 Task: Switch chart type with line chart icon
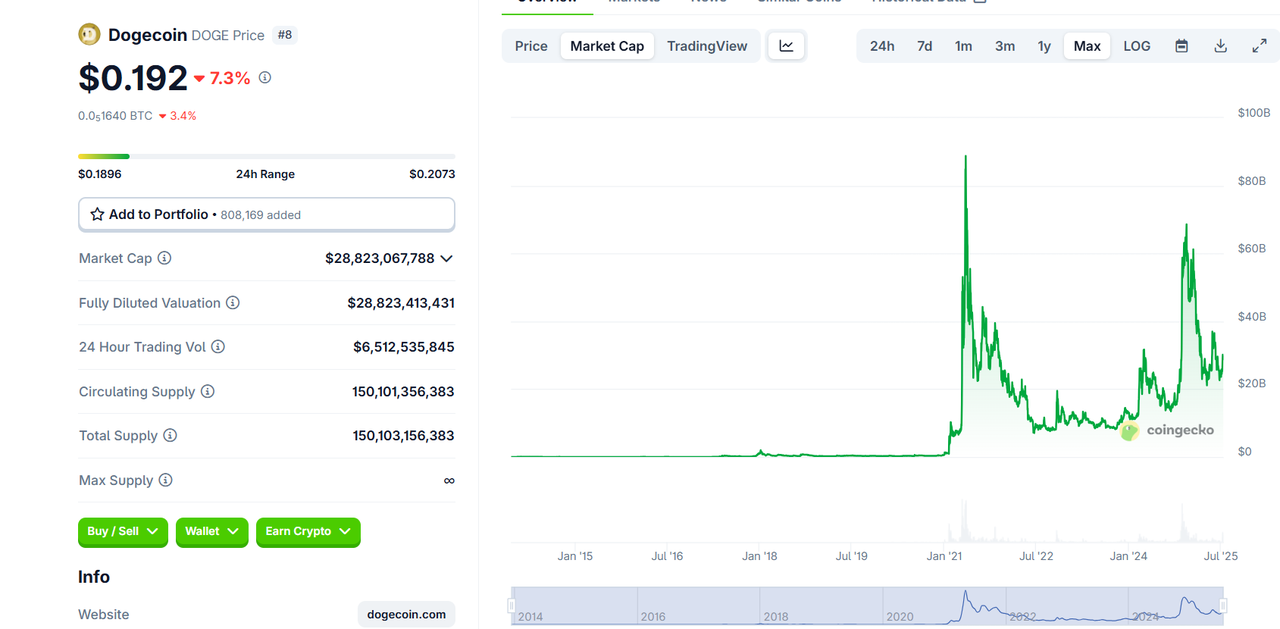coord(787,46)
